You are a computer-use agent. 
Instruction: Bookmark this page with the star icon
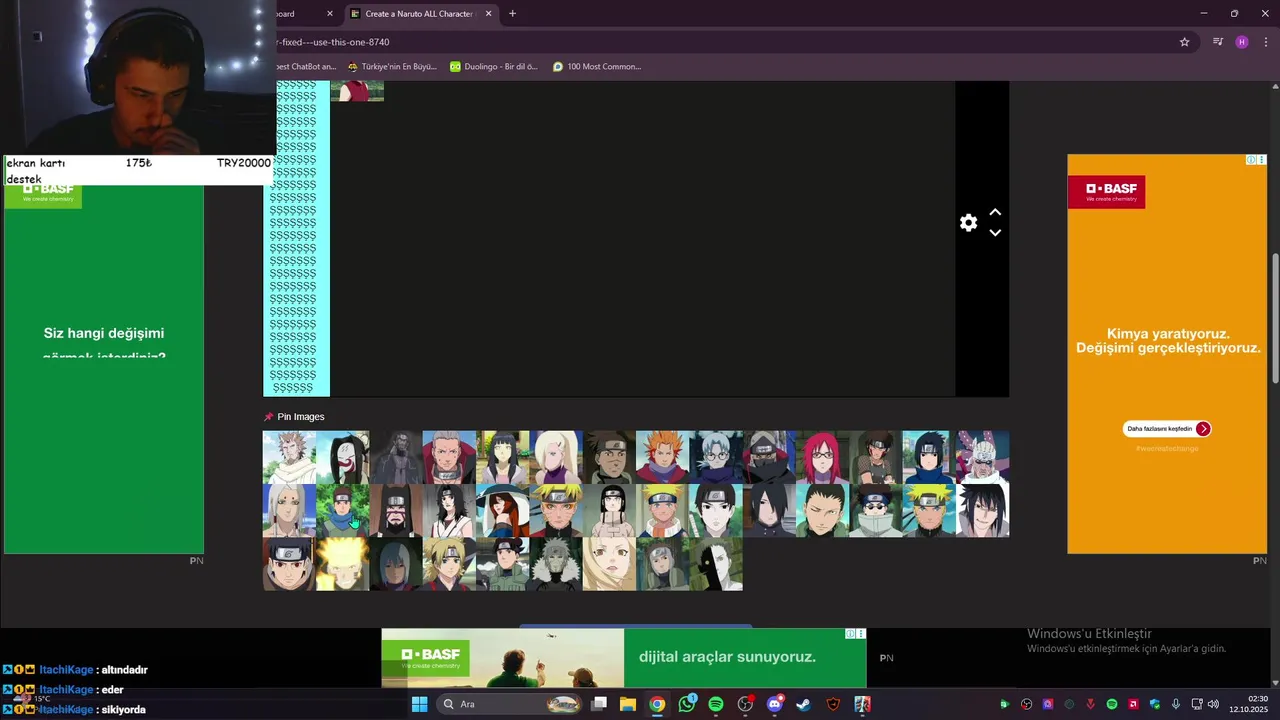[x=1184, y=42]
